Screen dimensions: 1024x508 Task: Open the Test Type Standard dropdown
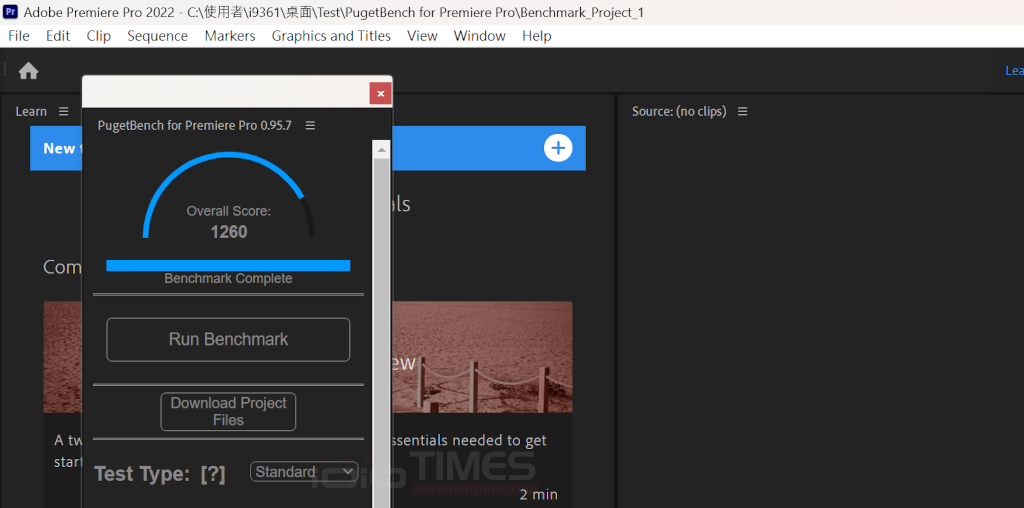[x=304, y=471]
